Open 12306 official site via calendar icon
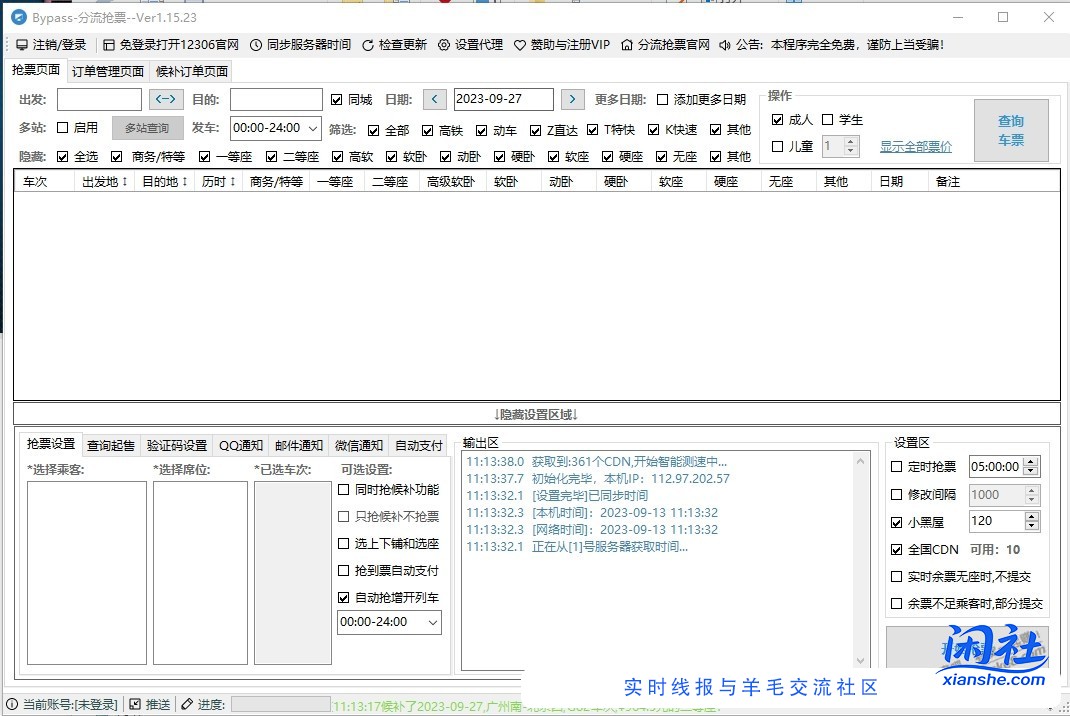 click(108, 44)
